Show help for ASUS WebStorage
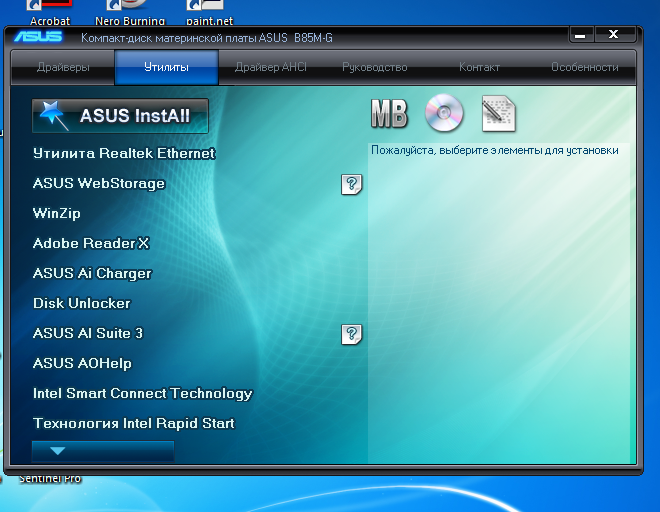This screenshot has width=660, height=512. tap(351, 184)
